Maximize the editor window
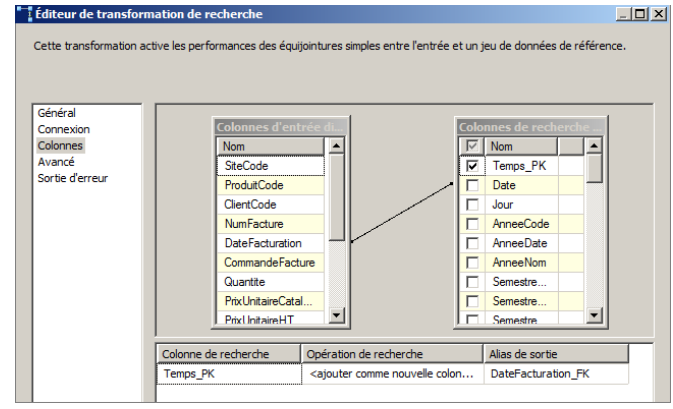Screen dimensions: 673x409 pos(640,14)
